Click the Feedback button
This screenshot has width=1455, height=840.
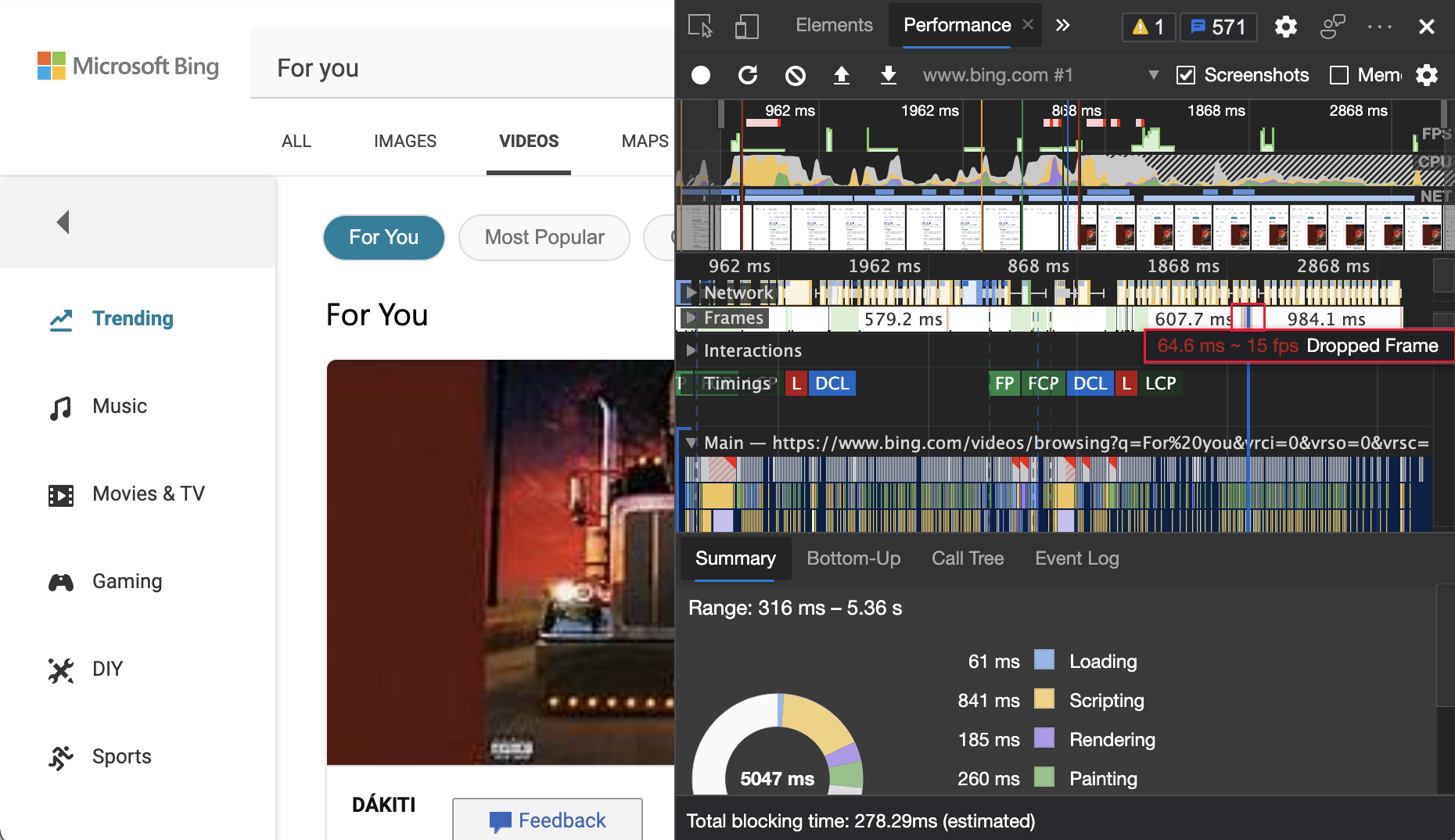[x=548, y=820]
